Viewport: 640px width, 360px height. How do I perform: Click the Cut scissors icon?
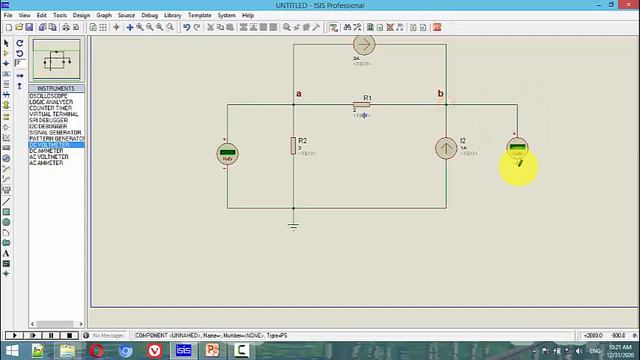click(x=211, y=27)
